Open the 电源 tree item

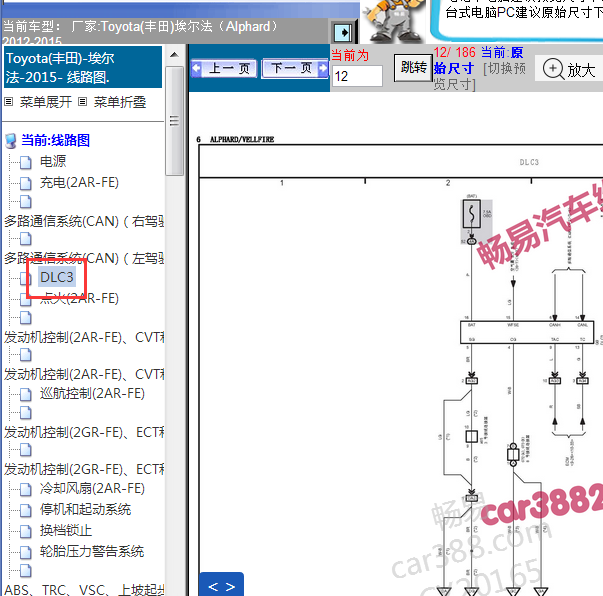tap(53, 161)
